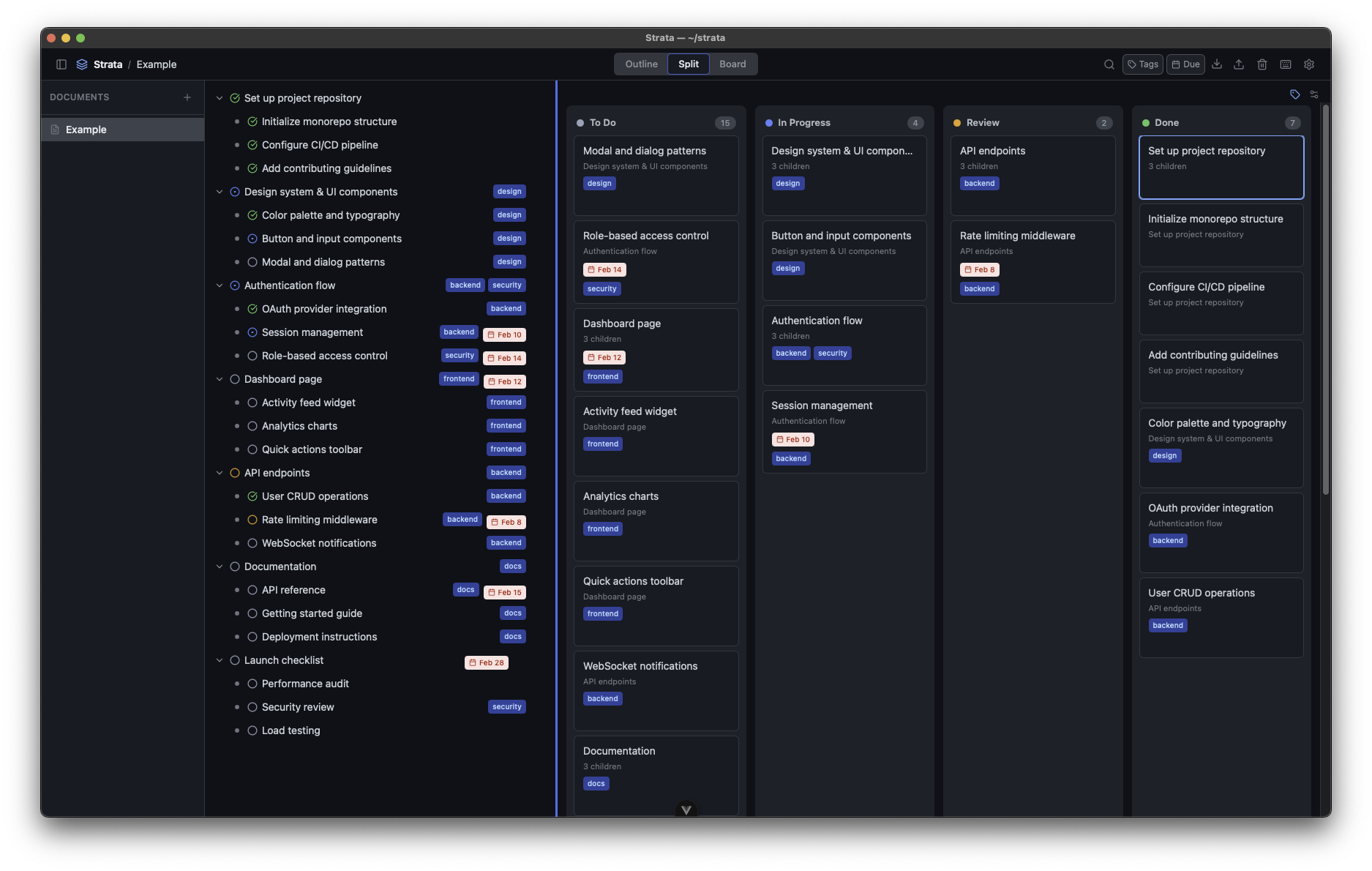Click the board vertical scrollbar
1372x871 pixels.
click(x=1326, y=300)
